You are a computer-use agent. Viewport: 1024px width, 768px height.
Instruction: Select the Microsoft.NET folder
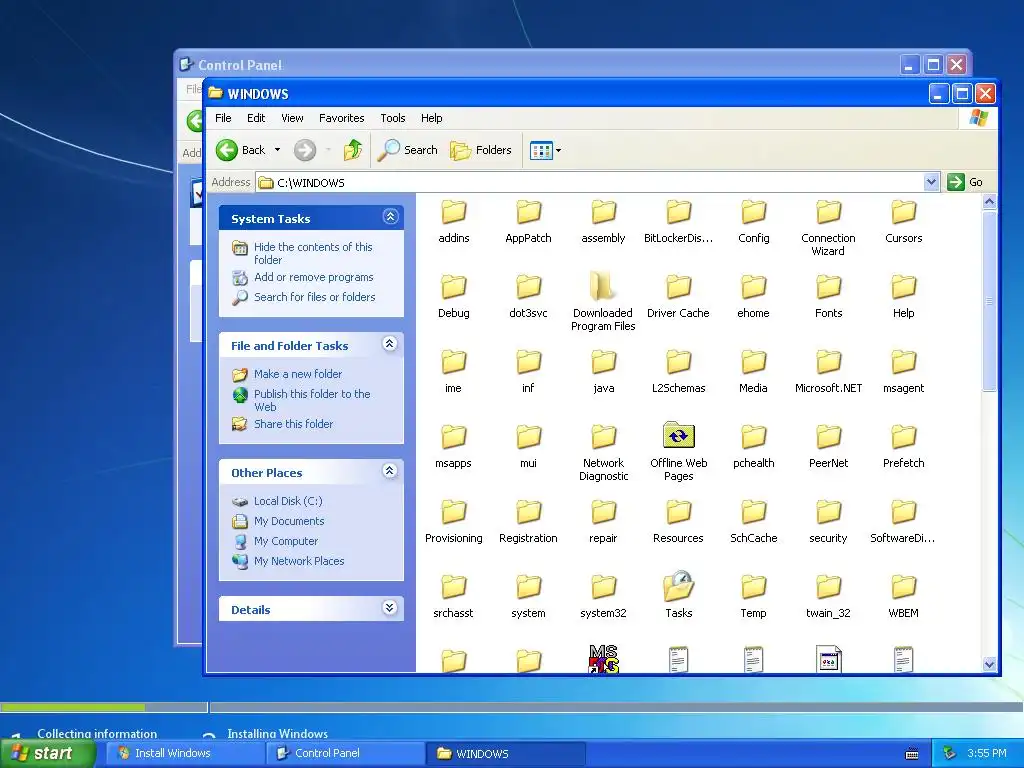point(828,362)
